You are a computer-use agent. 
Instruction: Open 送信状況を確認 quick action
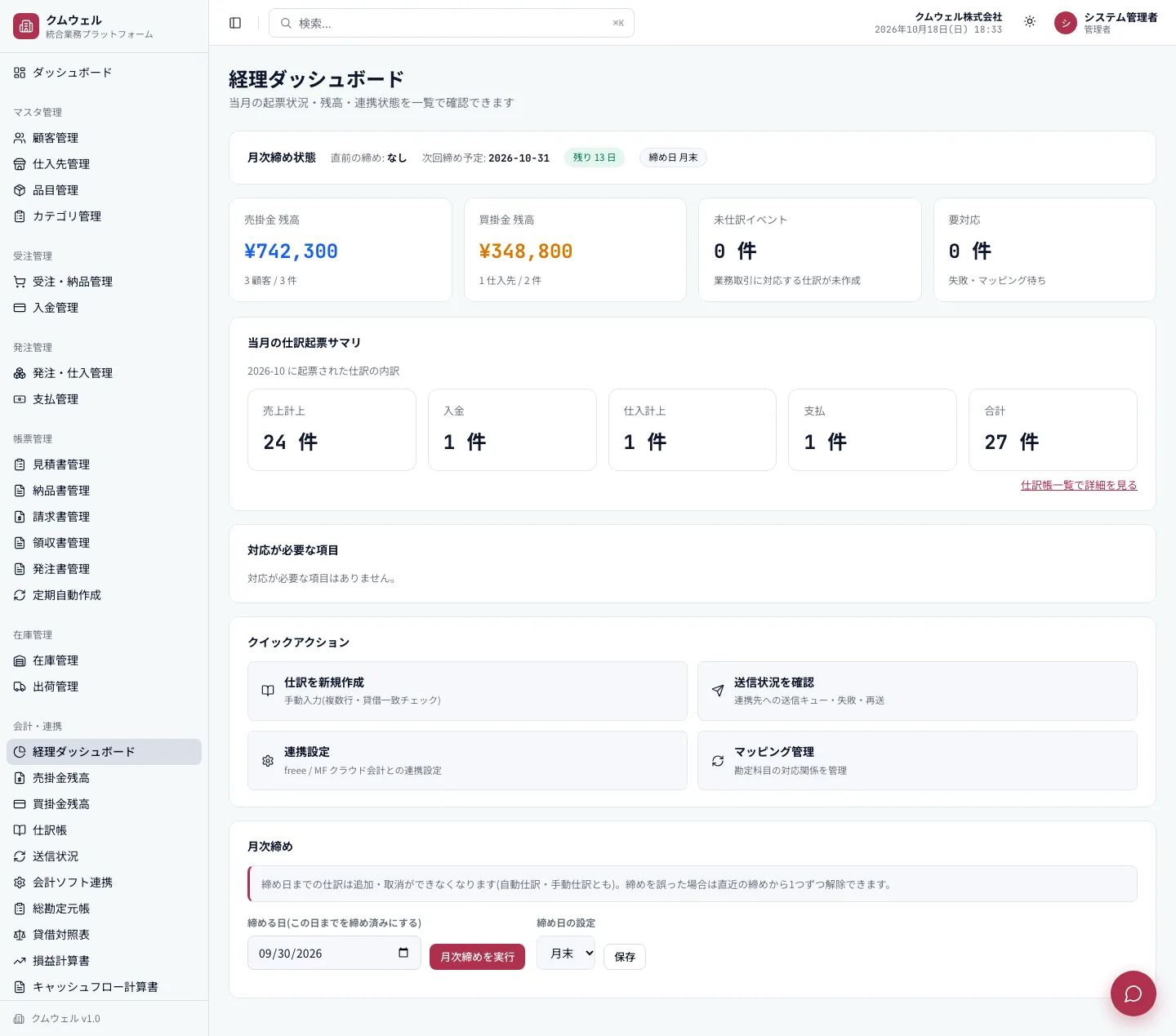917,691
